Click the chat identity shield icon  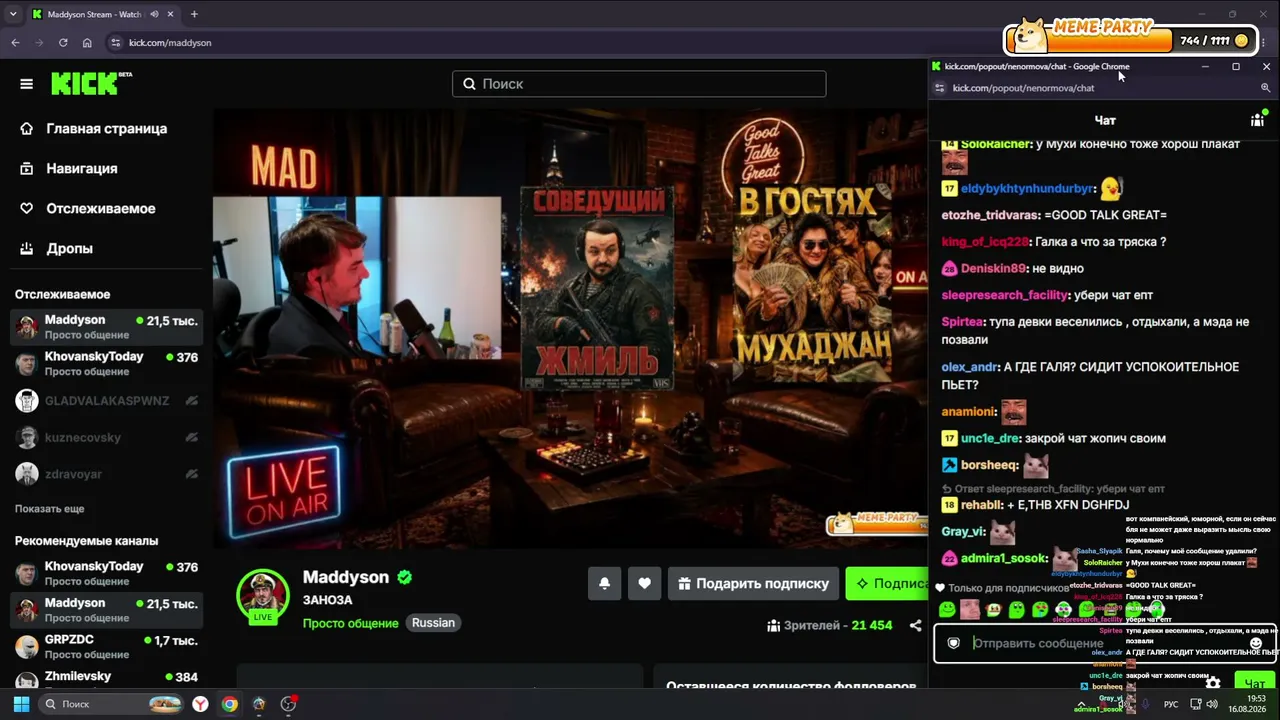coord(954,643)
